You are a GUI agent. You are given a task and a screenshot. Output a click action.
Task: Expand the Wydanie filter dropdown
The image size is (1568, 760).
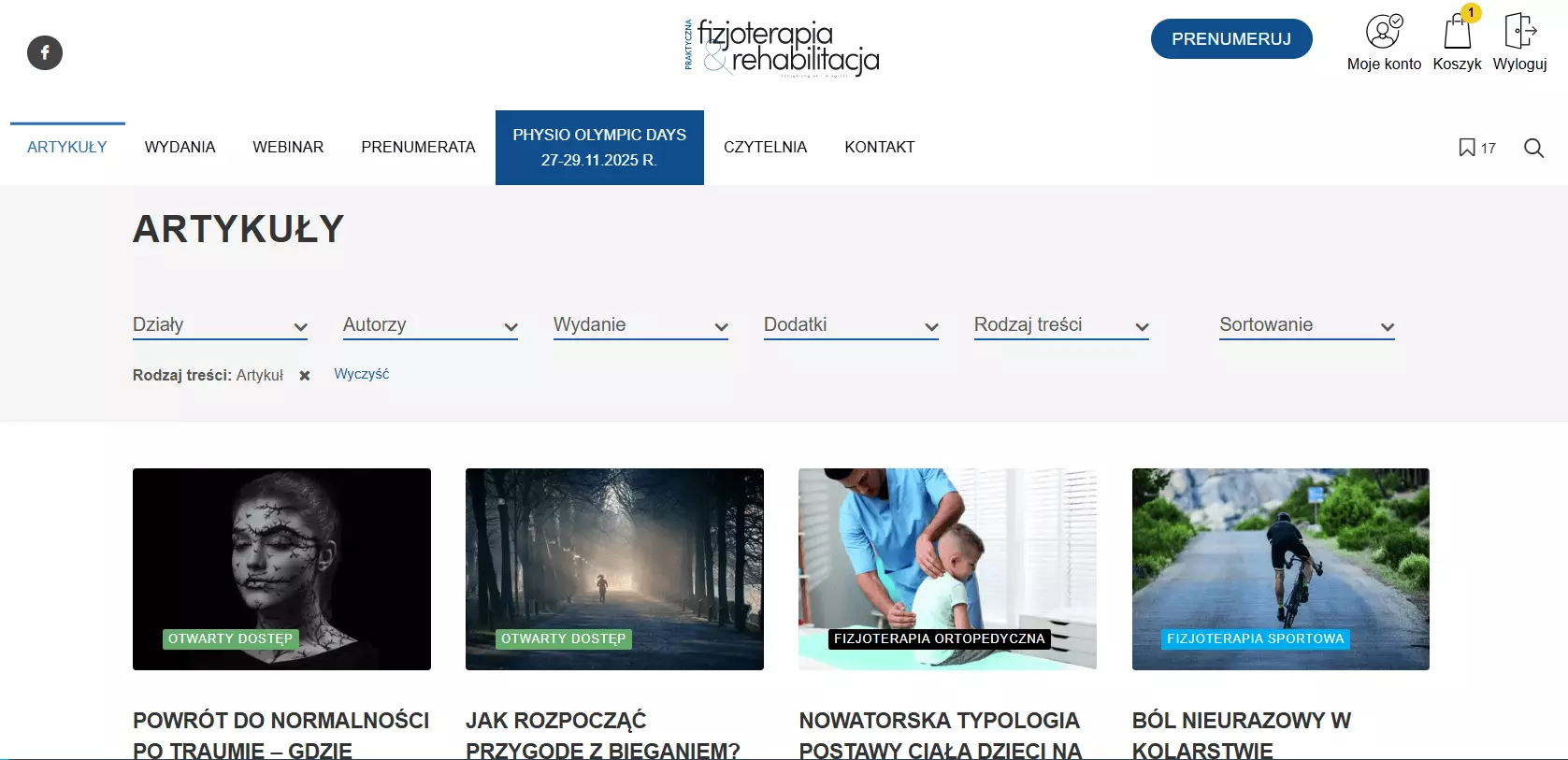(x=640, y=325)
